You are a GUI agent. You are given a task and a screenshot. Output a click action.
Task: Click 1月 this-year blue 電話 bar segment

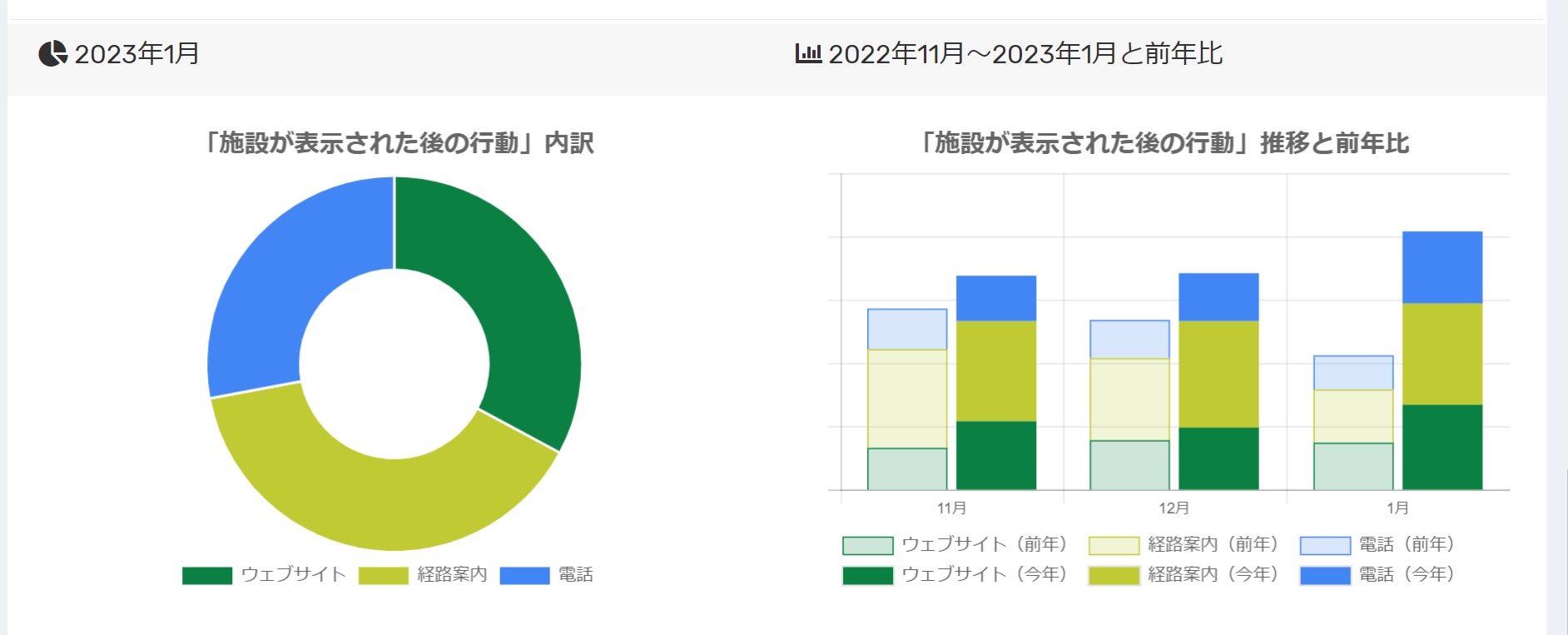pos(1442,267)
